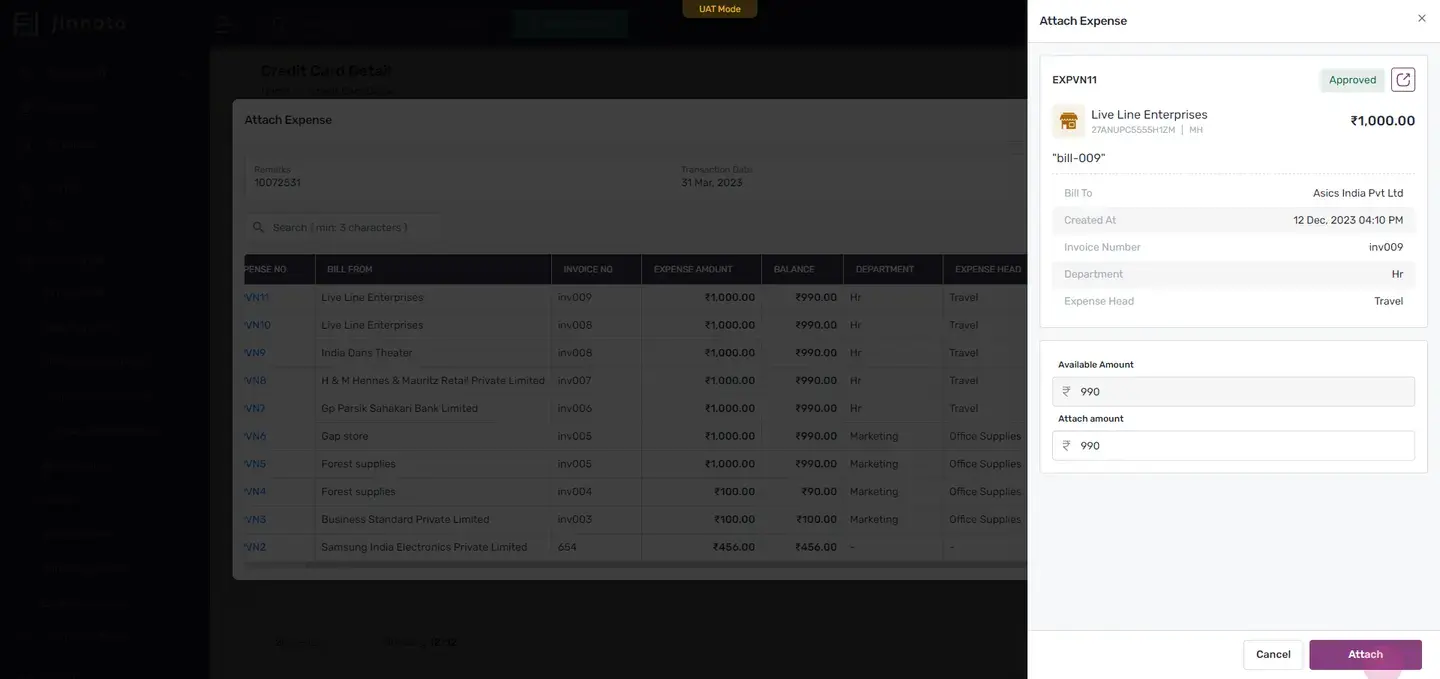This screenshot has width=1440, height=679.
Task: Open expense link VN10
Action: (x=257, y=326)
